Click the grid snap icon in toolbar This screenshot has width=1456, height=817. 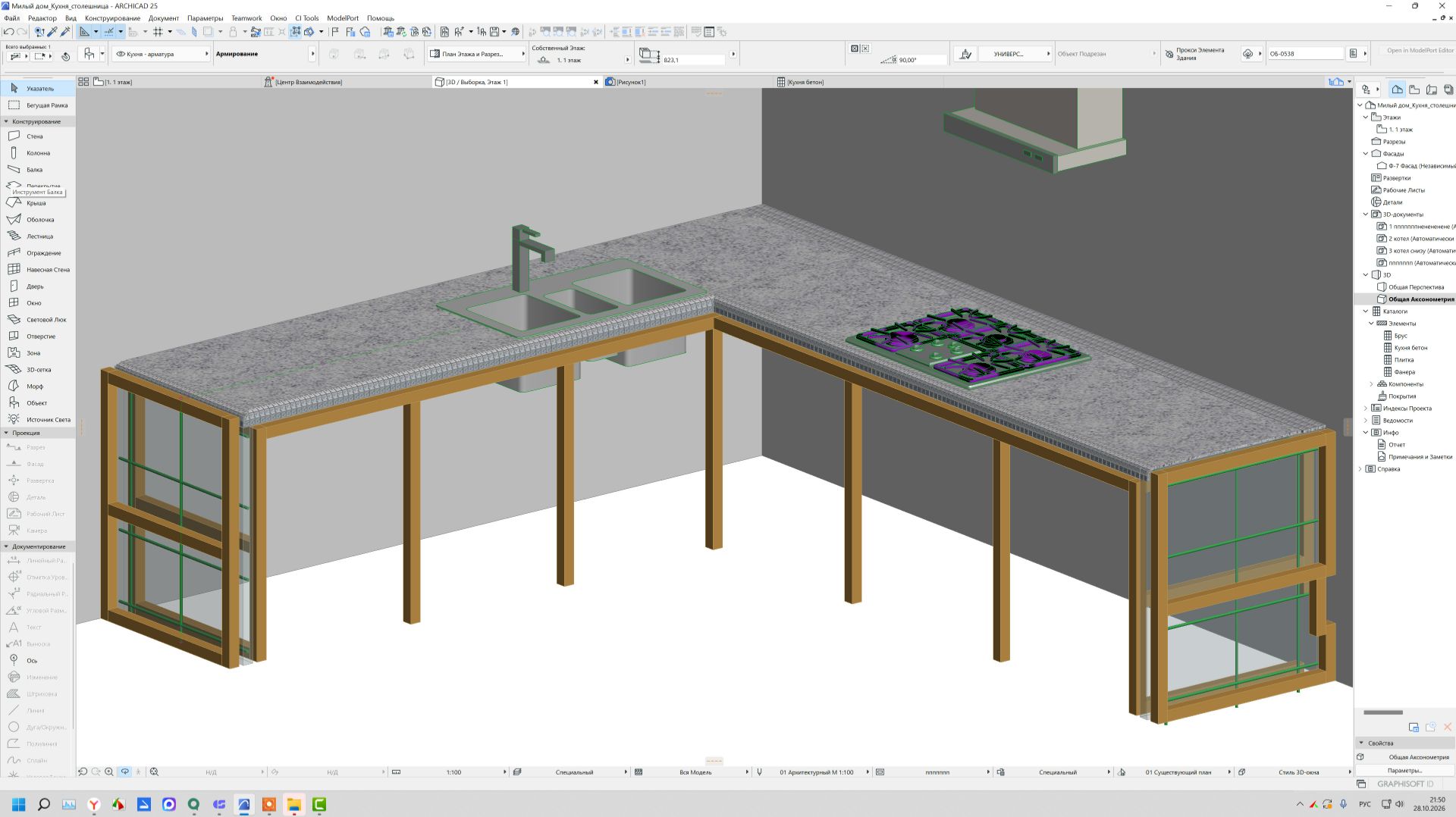158,32
